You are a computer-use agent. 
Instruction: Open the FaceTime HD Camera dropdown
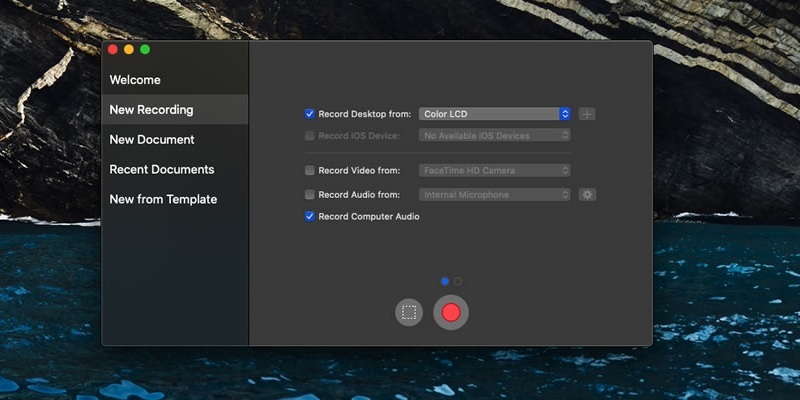tap(494, 170)
